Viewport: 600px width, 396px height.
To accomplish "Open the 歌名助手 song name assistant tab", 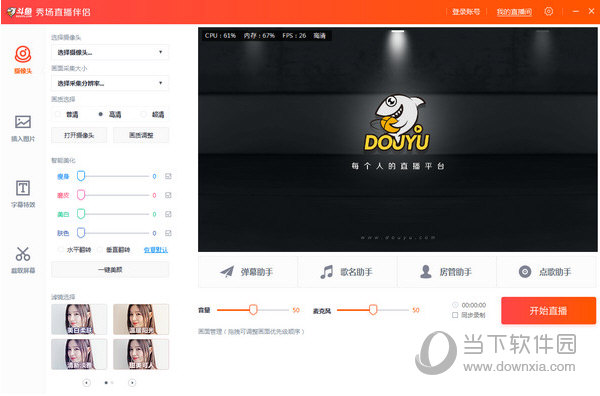I will coord(347,272).
